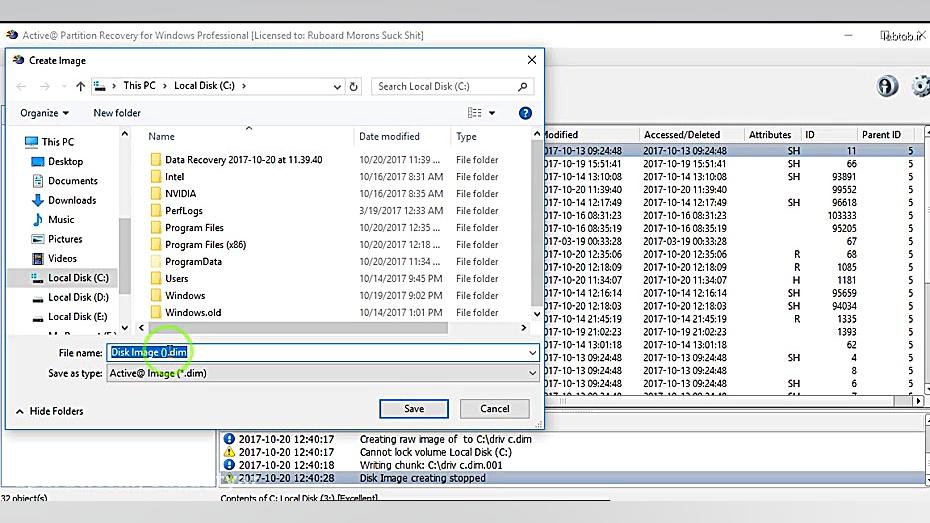Collapse the folder pane with Hide Folders
The image size is (930, 523).
point(50,411)
